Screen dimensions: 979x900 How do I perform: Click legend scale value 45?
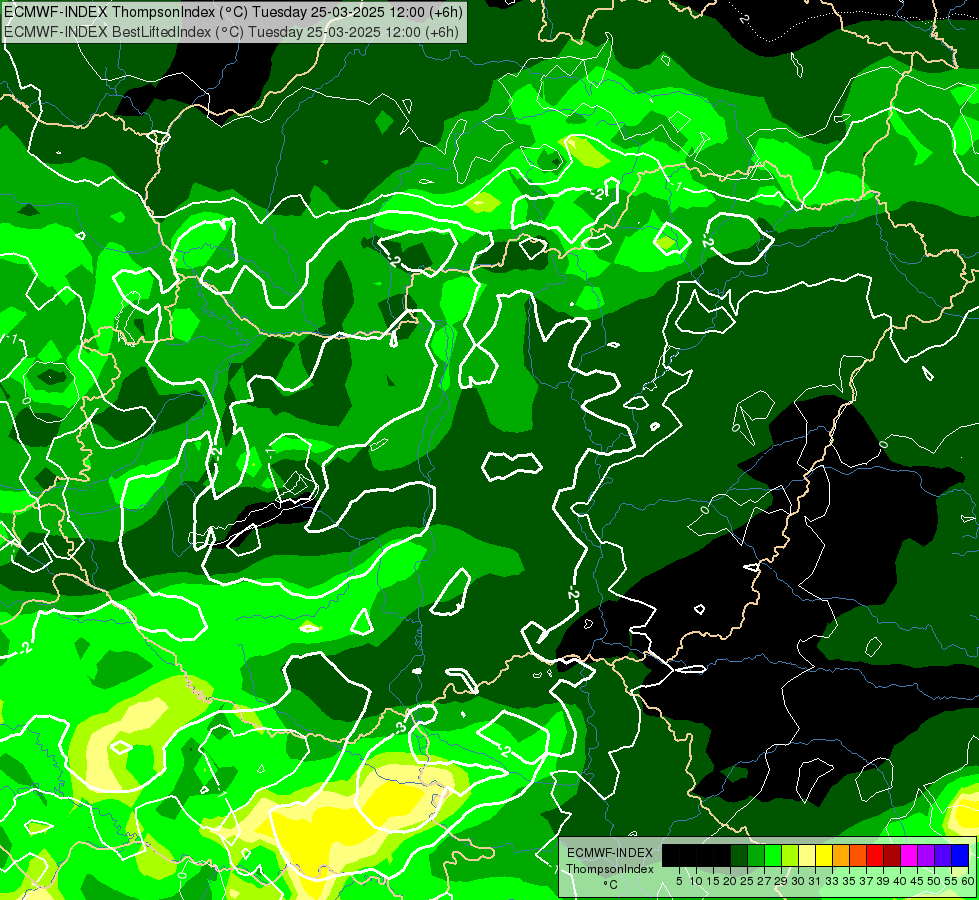coord(917,881)
